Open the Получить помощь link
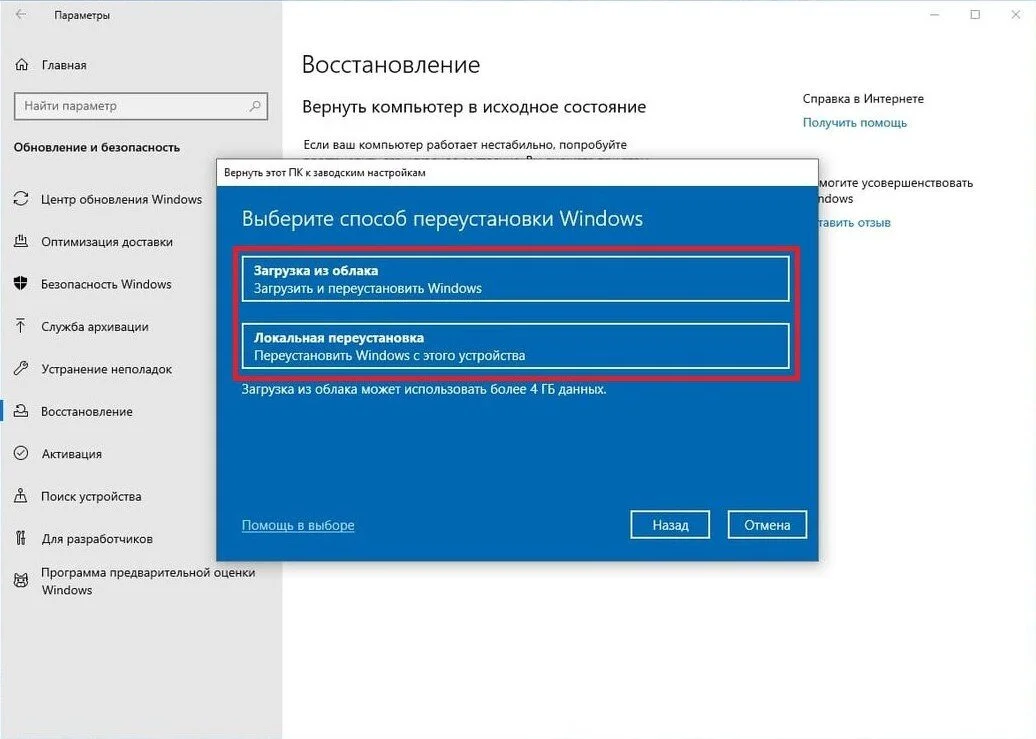 [x=854, y=122]
